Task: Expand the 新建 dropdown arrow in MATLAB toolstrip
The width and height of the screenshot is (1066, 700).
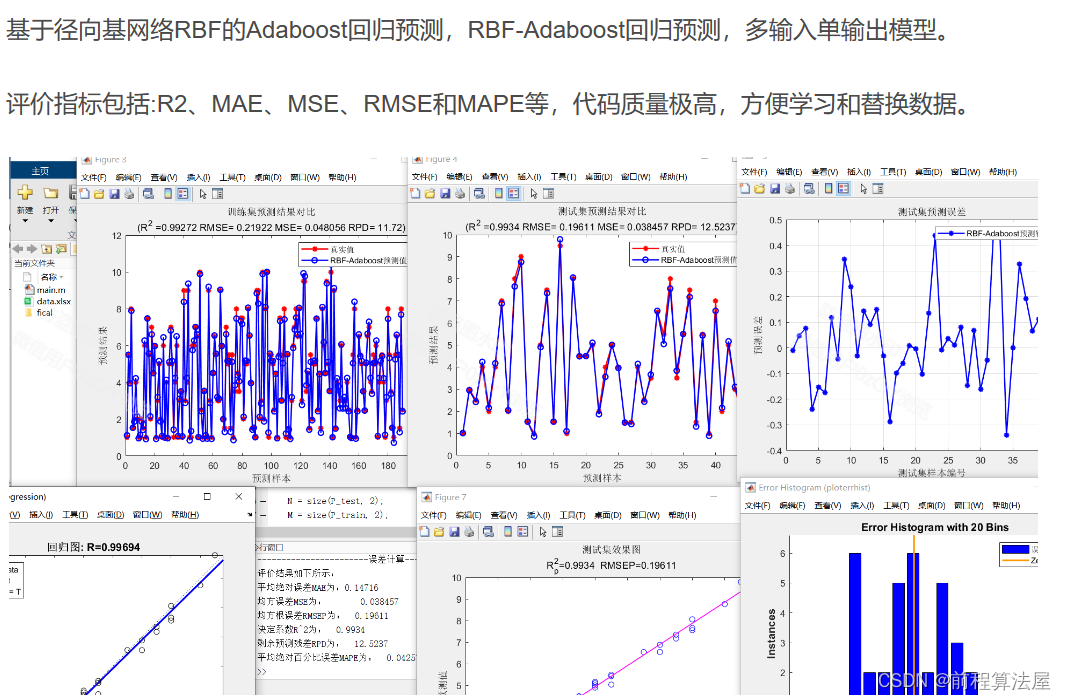Action: point(26,220)
